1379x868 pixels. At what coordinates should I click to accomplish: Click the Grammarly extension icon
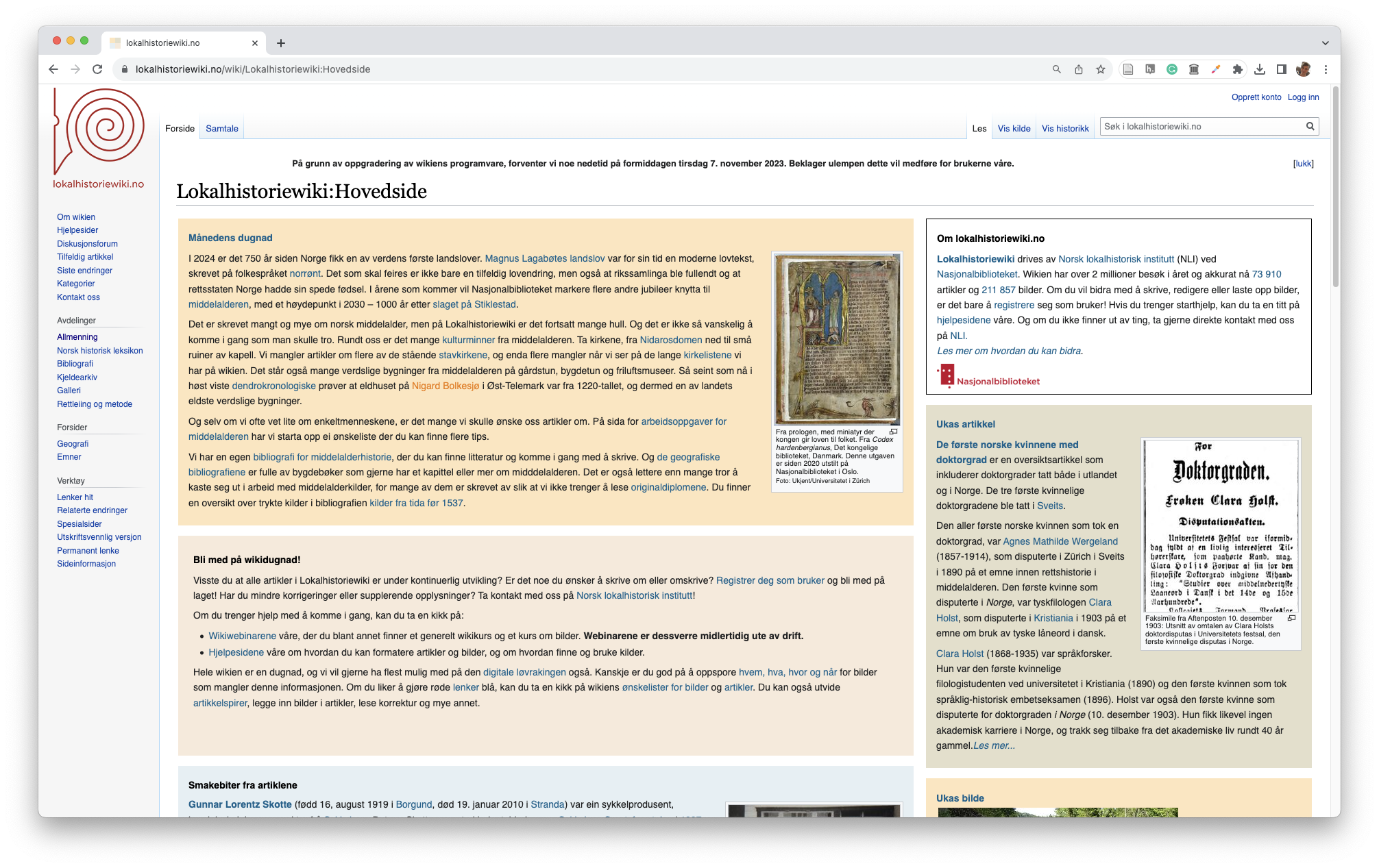(x=1172, y=69)
